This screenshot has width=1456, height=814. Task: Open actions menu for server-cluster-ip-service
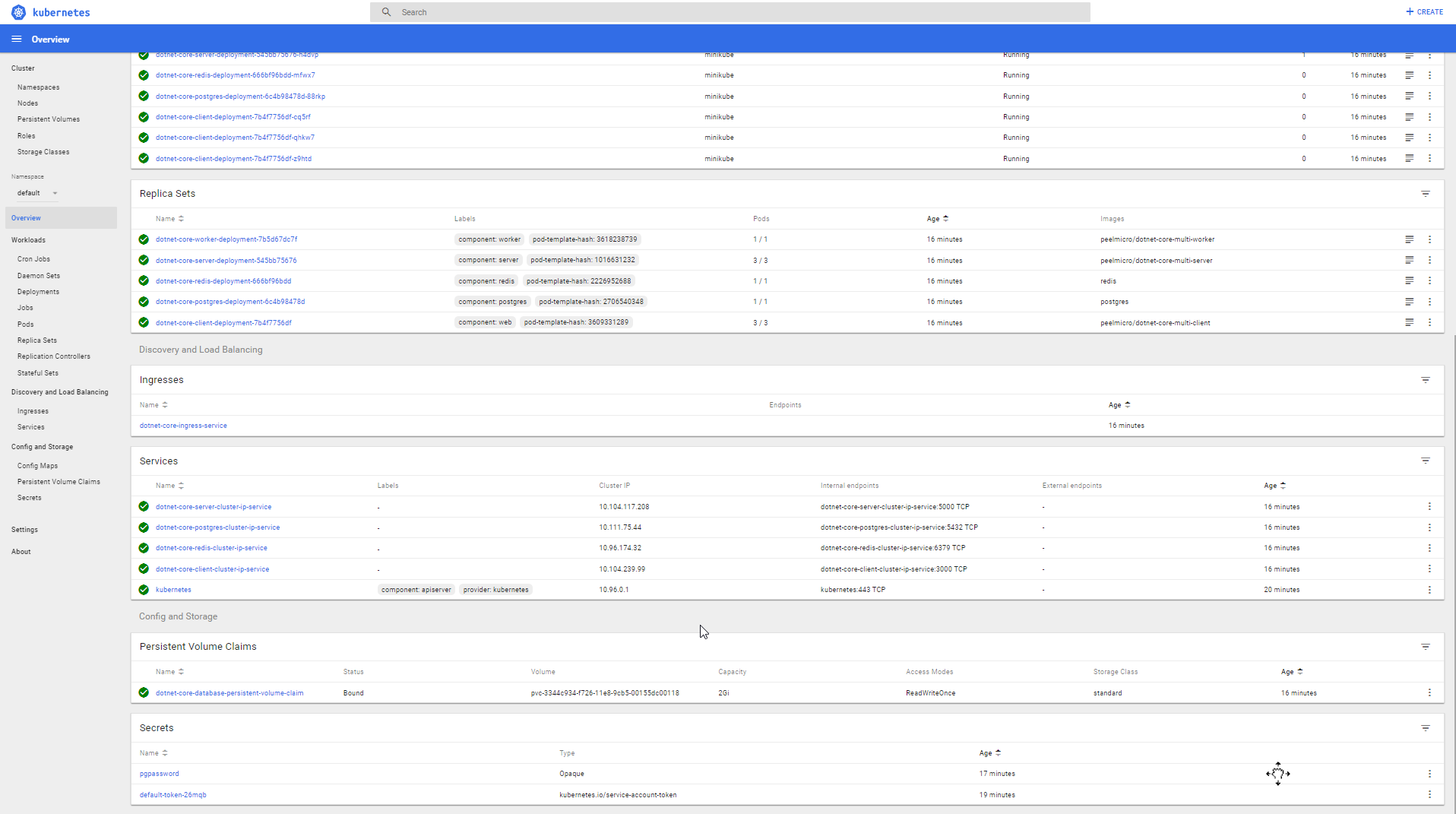pyautogui.click(x=1429, y=506)
